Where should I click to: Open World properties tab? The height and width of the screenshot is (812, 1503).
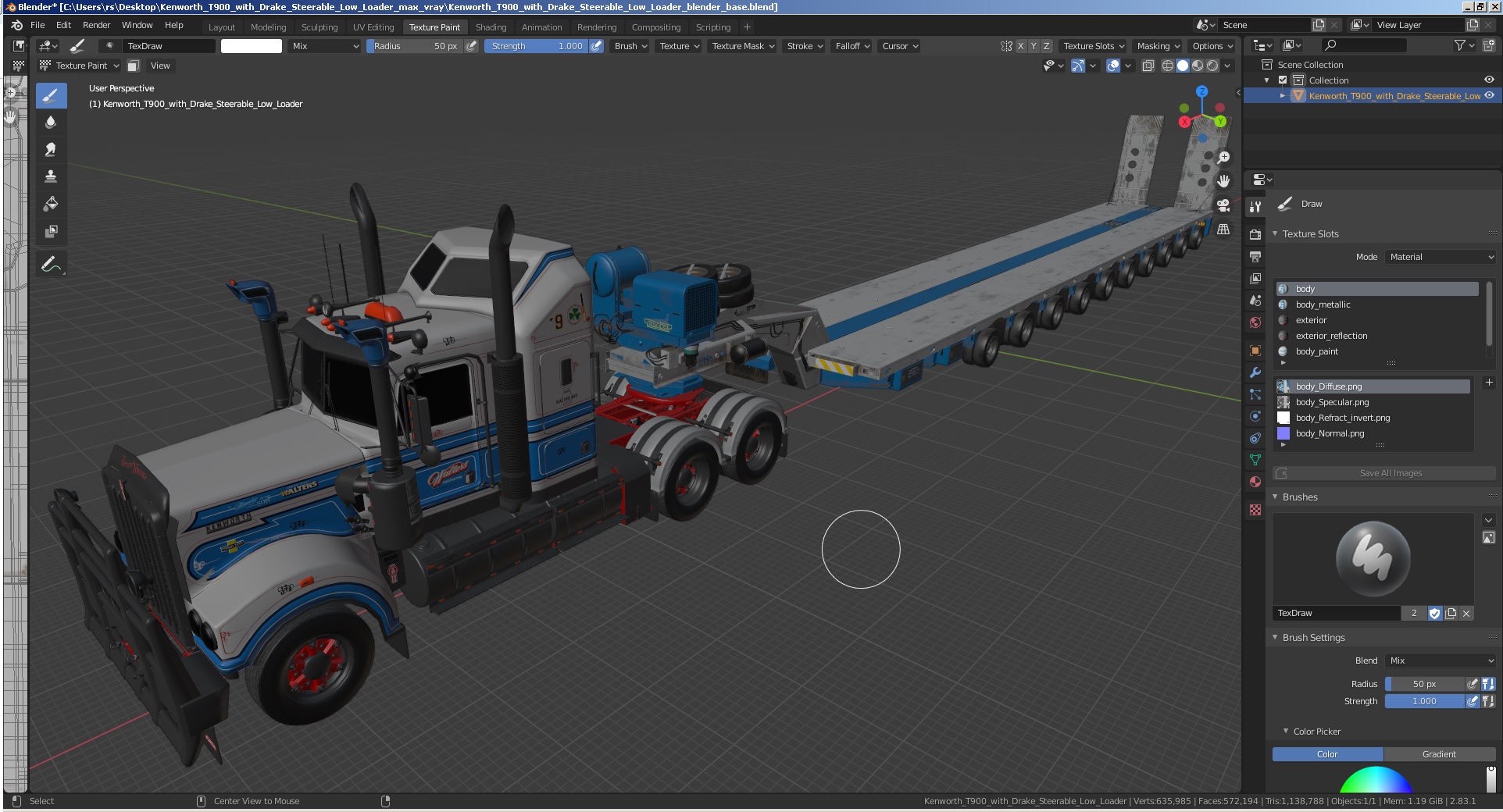click(1255, 322)
